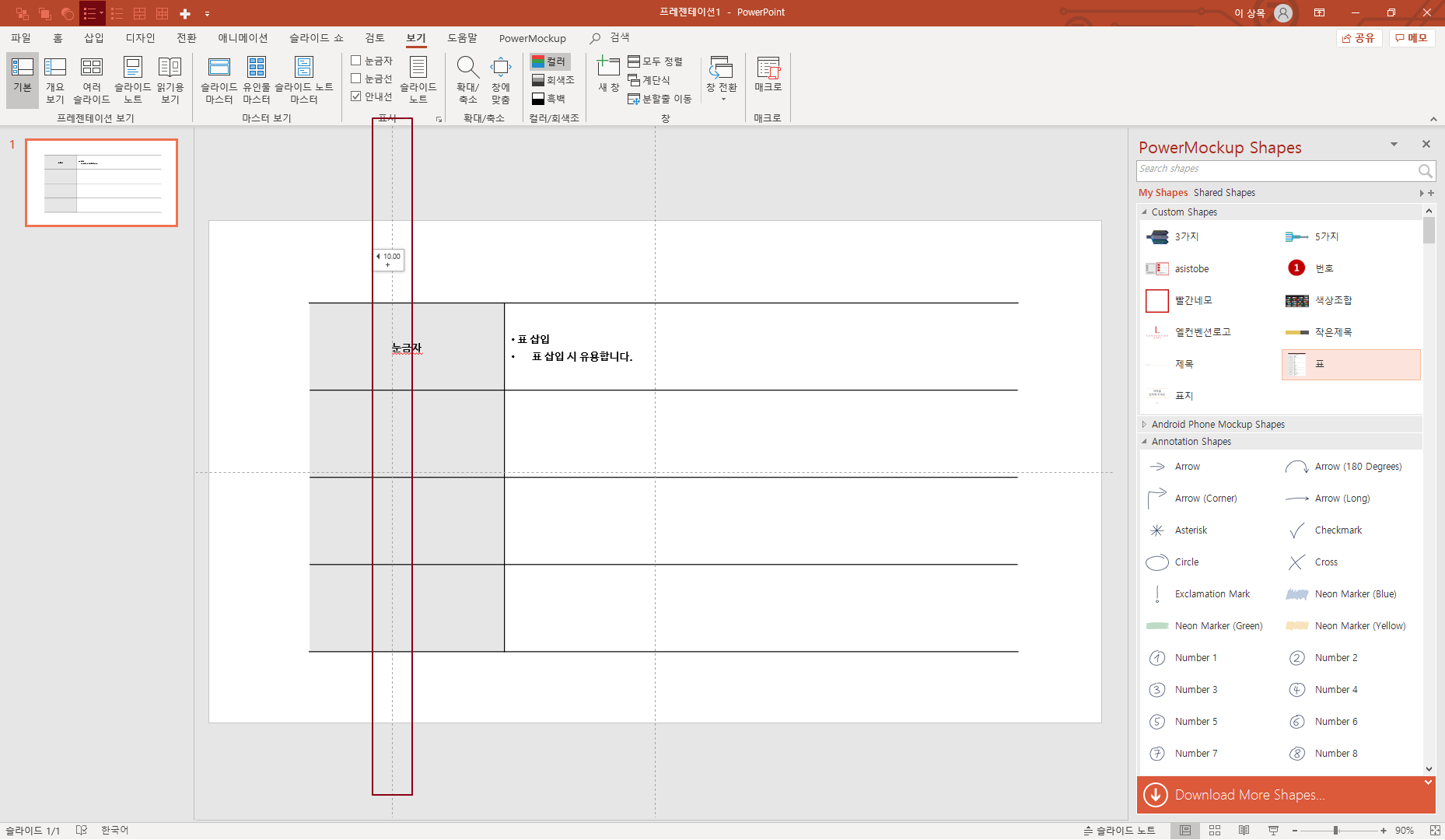Click the Comments (메모) button
Image resolution: width=1445 pixels, height=840 pixels.
pos(1412,37)
